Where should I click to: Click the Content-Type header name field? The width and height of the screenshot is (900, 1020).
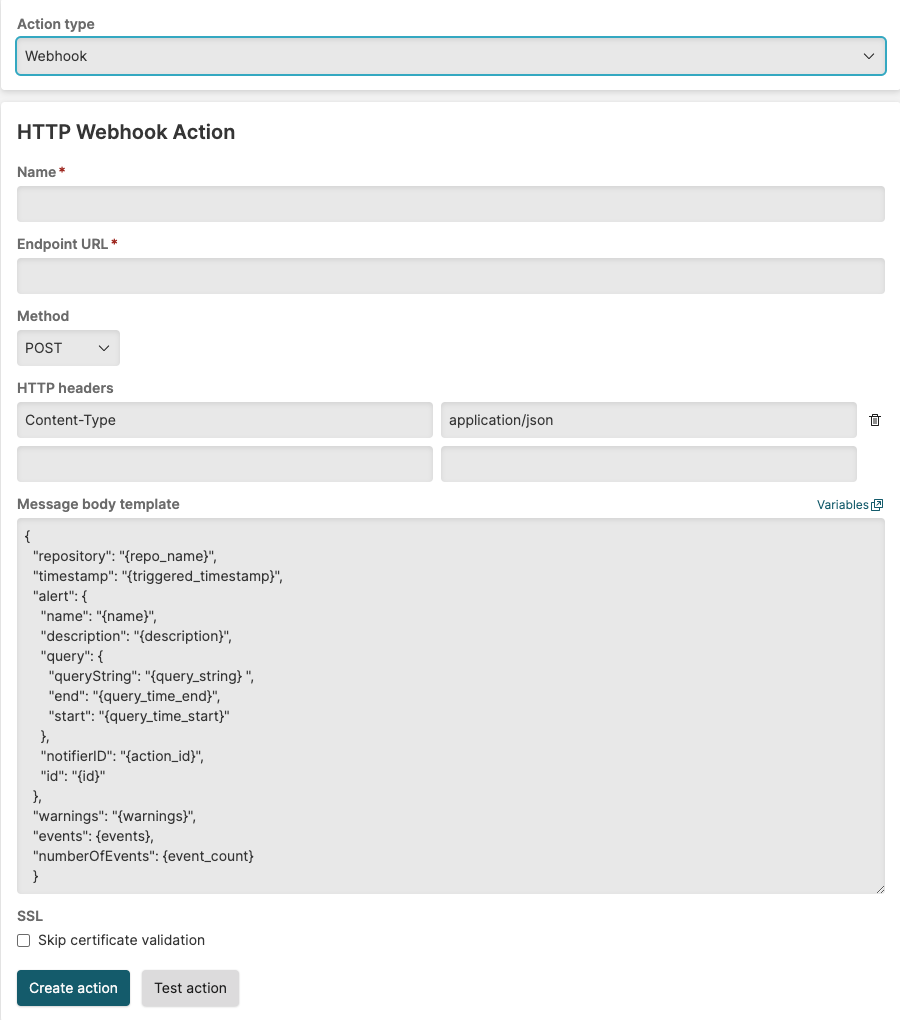224,420
